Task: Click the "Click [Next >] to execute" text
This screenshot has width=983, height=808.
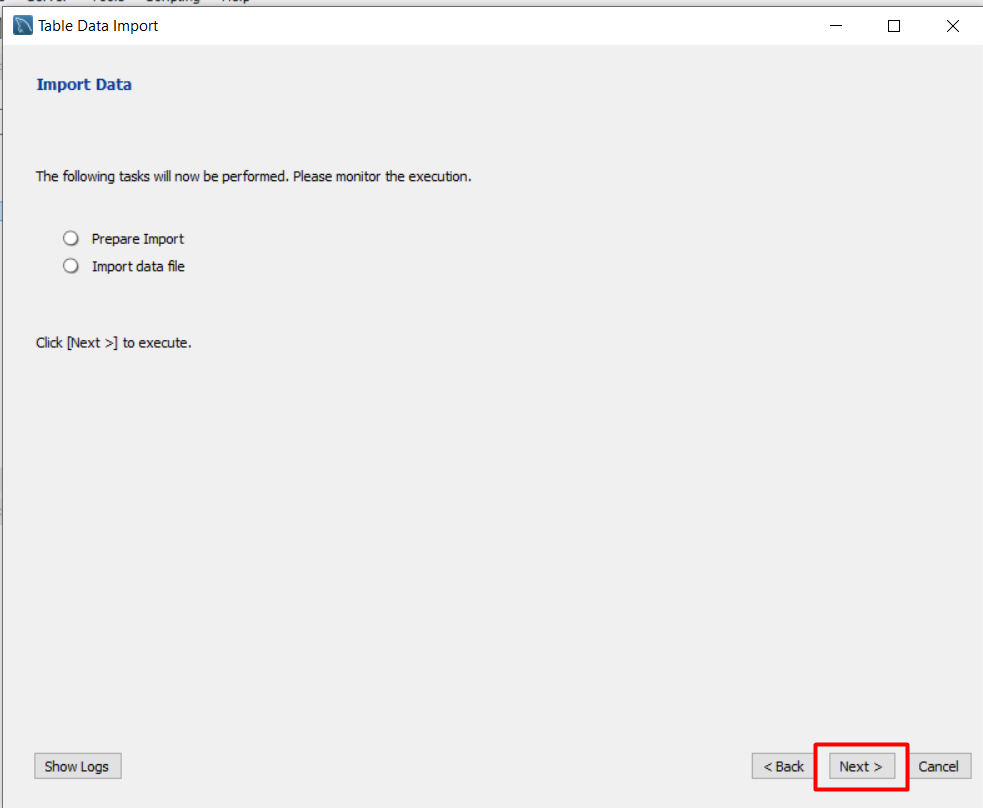Action: [x=113, y=342]
